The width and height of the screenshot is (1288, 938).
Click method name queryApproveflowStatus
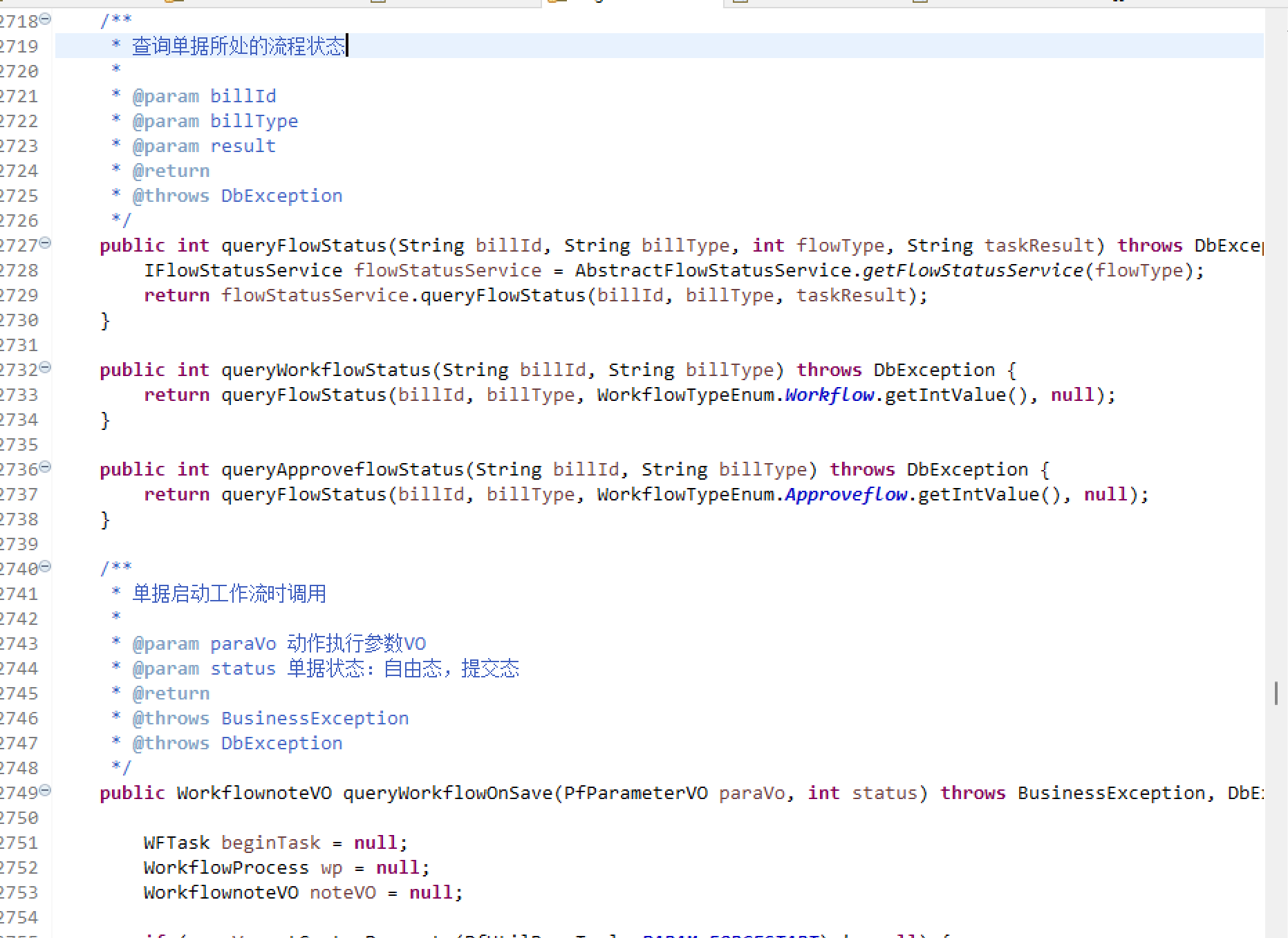tap(342, 469)
